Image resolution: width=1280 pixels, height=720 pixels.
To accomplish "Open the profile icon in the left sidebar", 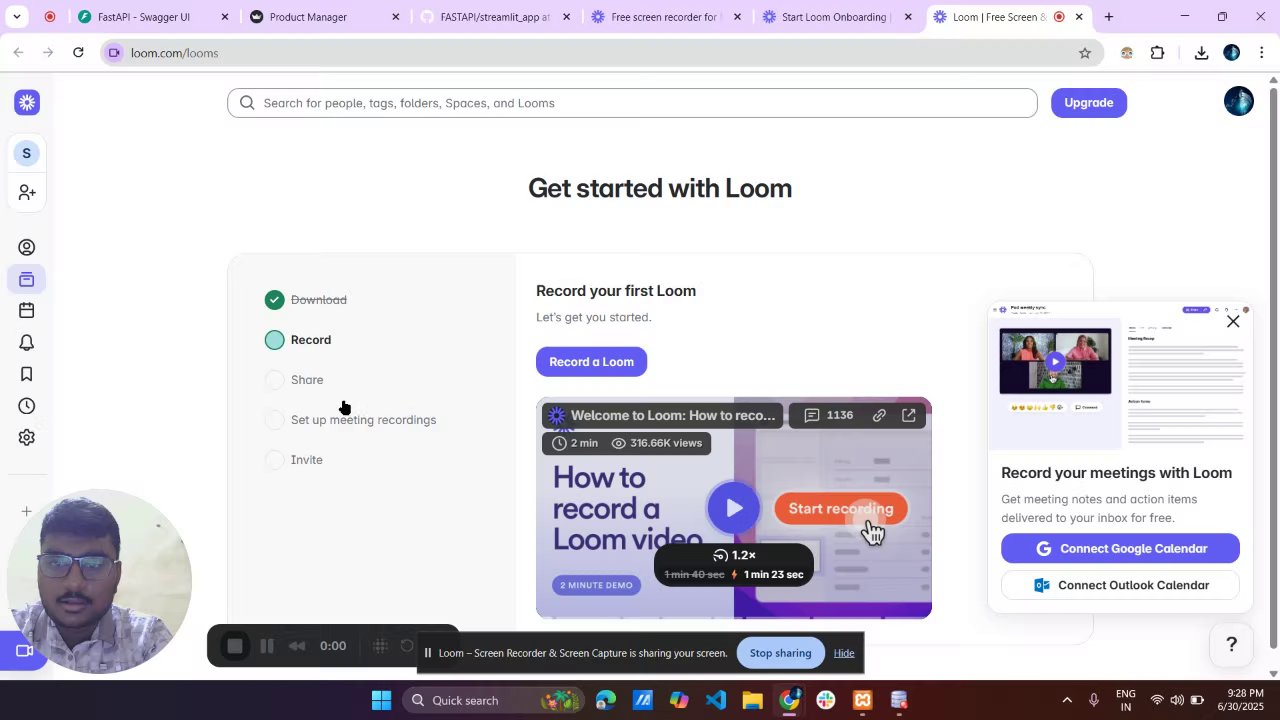I will click(27, 247).
